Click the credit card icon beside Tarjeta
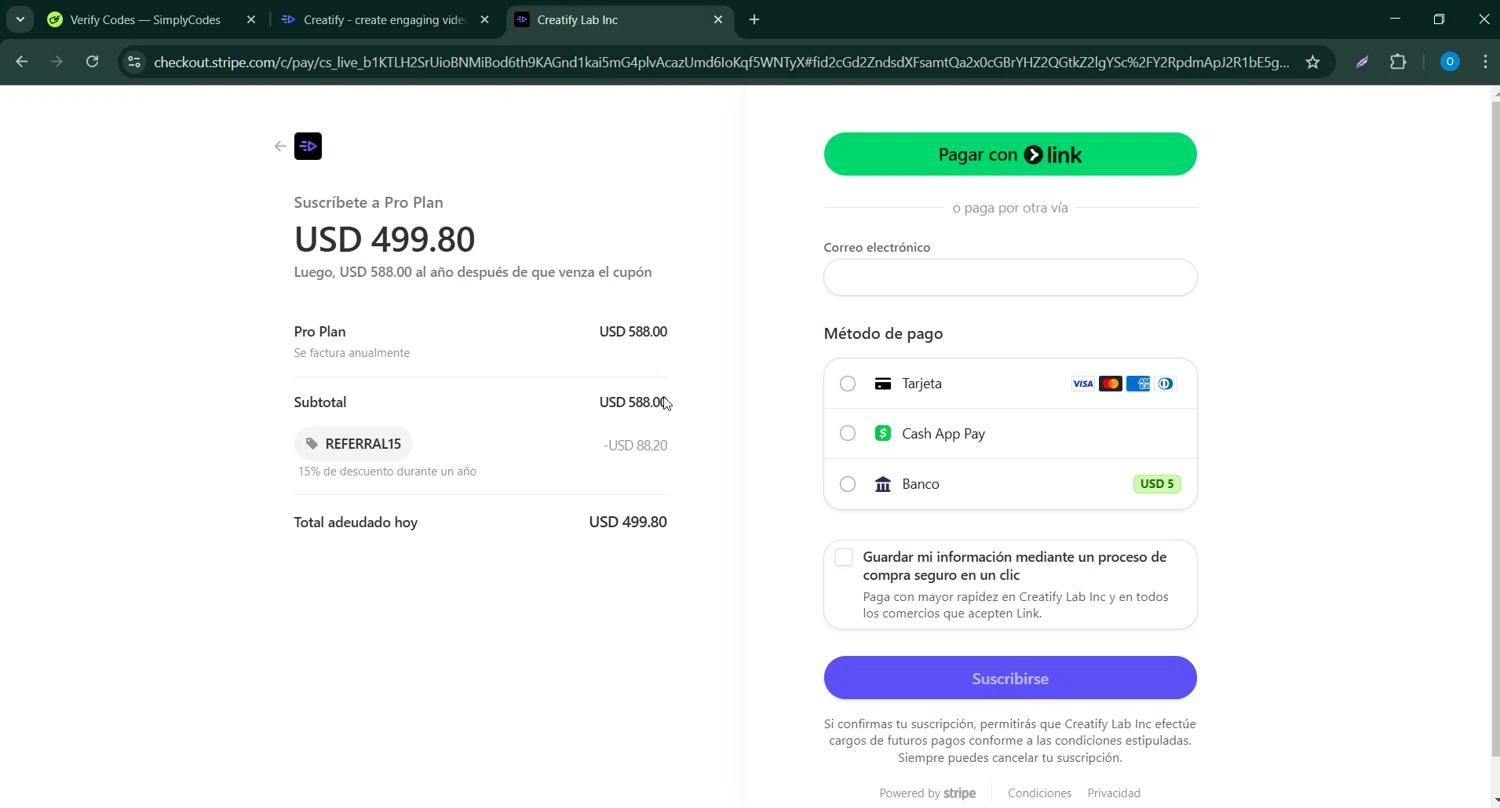 [x=883, y=384]
